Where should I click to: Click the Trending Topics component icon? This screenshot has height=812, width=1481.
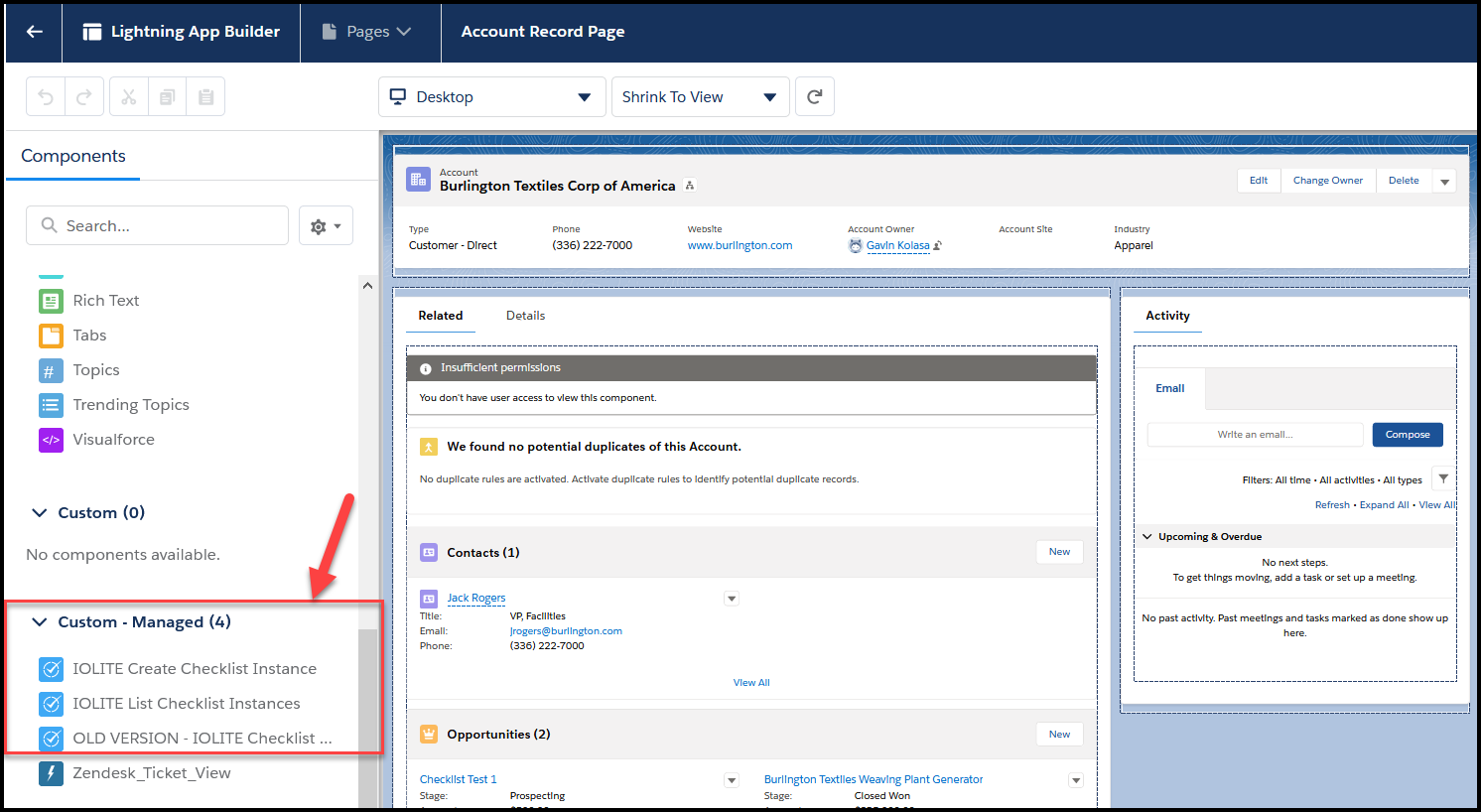point(51,404)
